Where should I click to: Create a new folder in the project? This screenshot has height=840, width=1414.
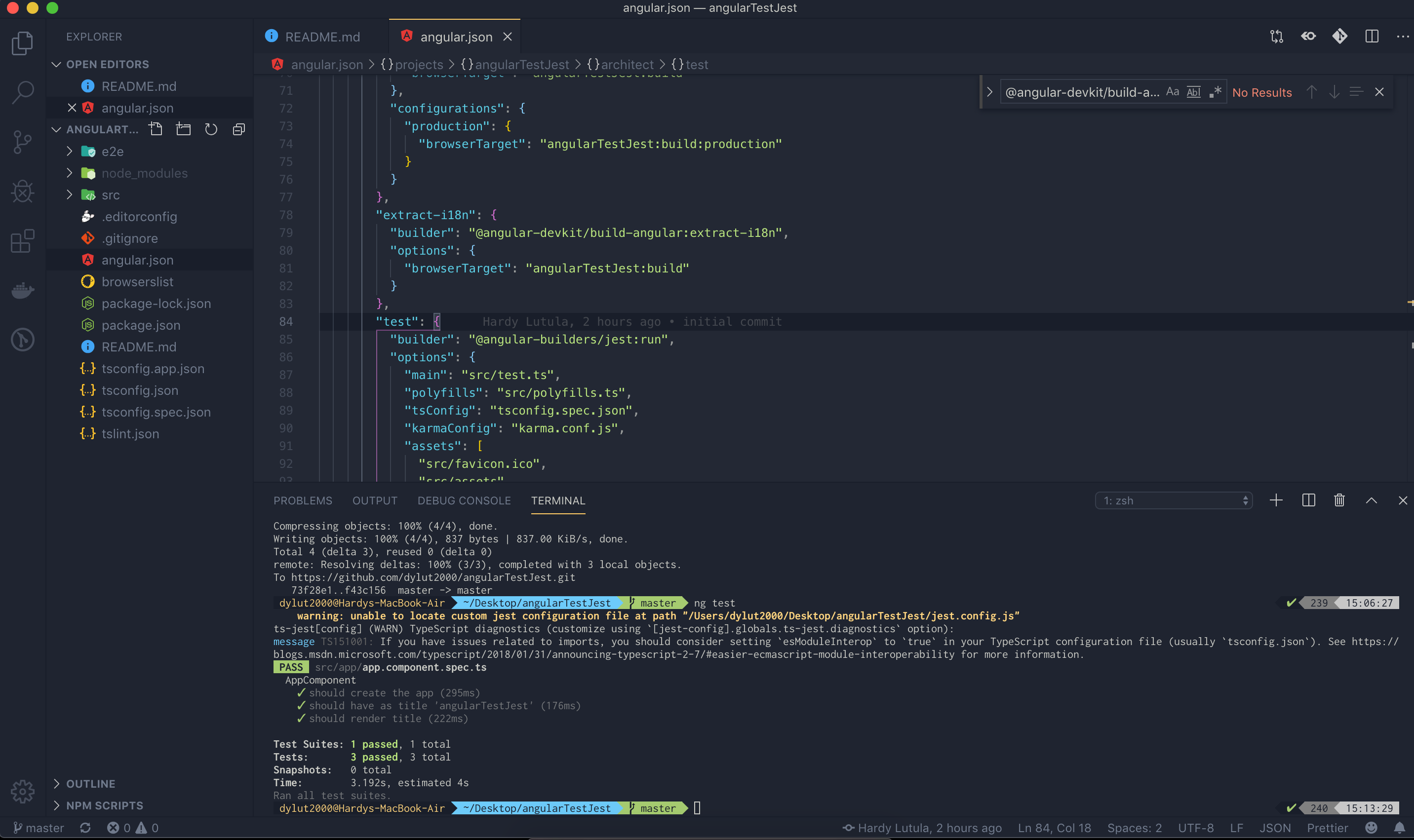tap(183, 130)
